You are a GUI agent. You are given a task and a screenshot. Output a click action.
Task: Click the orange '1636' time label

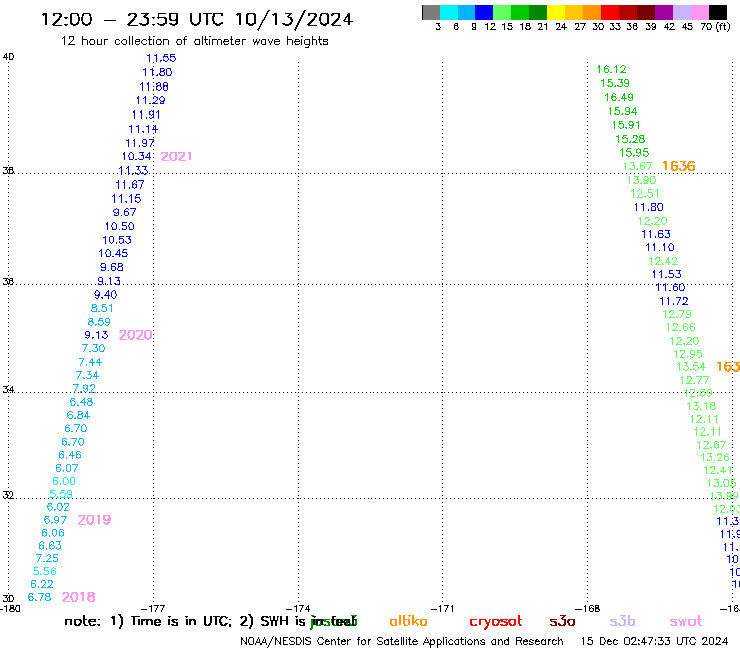679,166
